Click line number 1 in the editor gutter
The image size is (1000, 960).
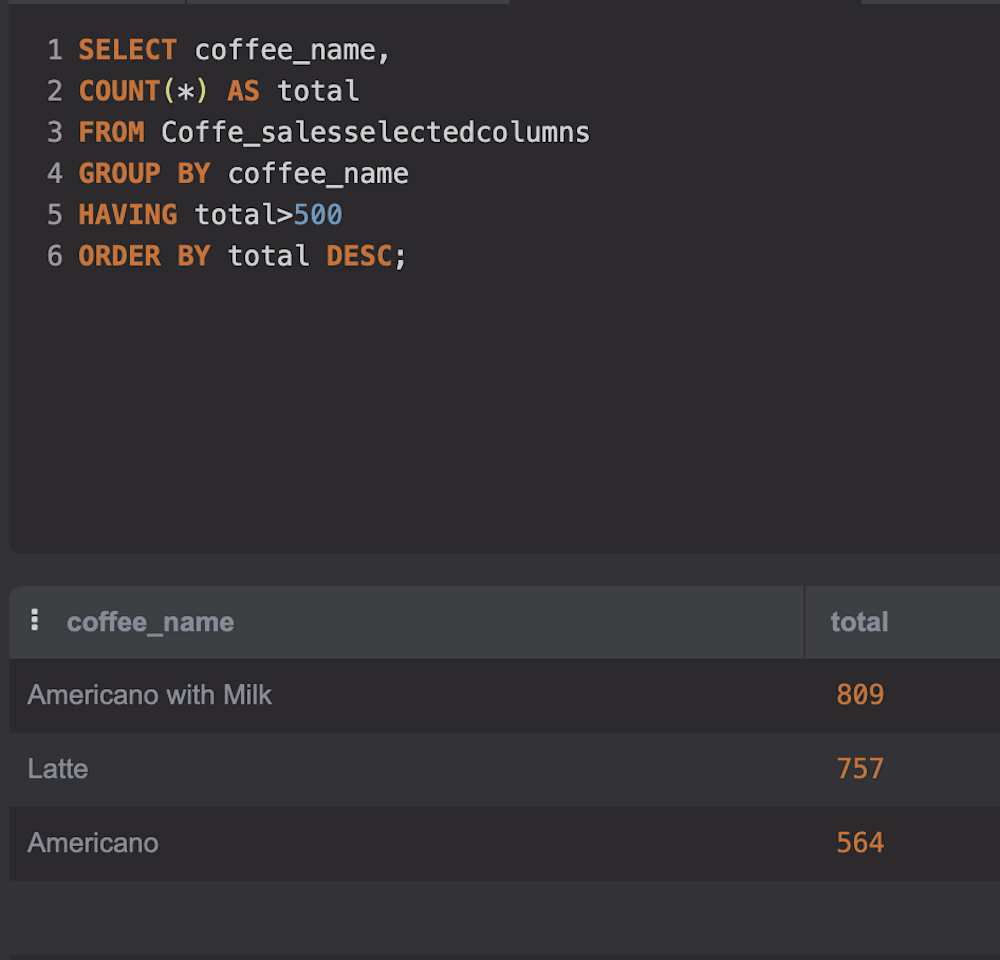pyautogui.click(x=55, y=50)
